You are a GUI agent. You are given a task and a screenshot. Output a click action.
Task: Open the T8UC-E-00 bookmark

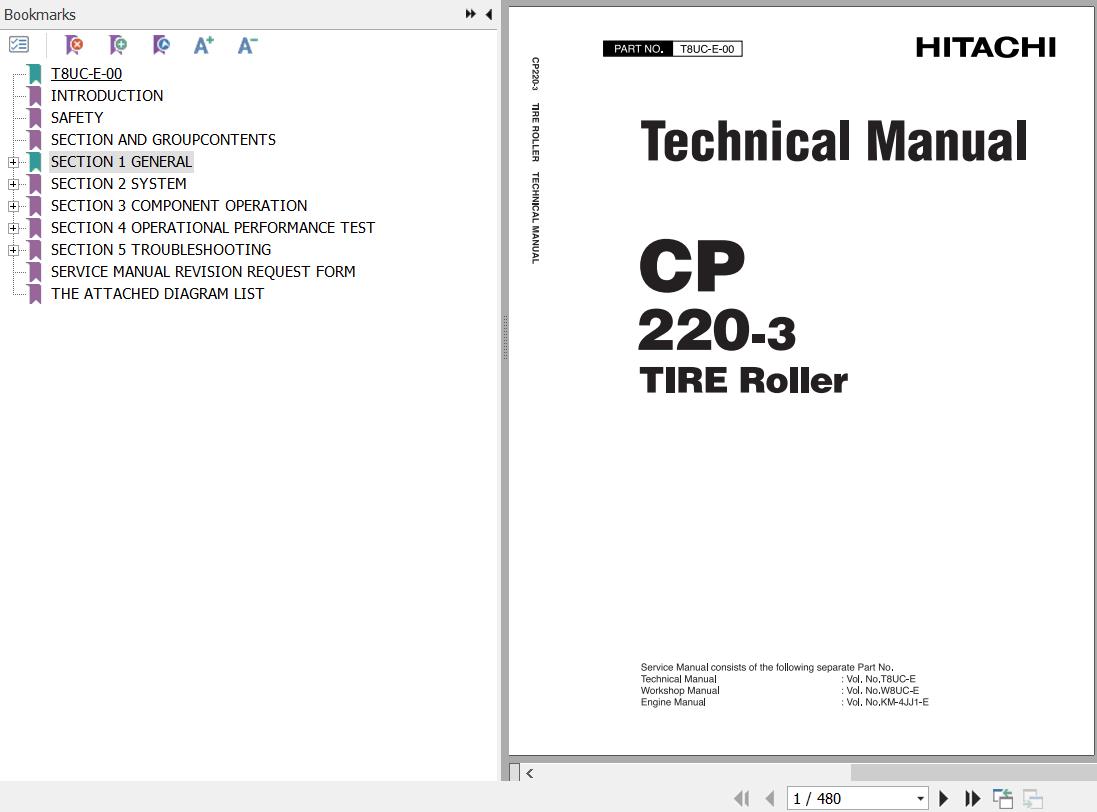pyautogui.click(x=86, y=73)
